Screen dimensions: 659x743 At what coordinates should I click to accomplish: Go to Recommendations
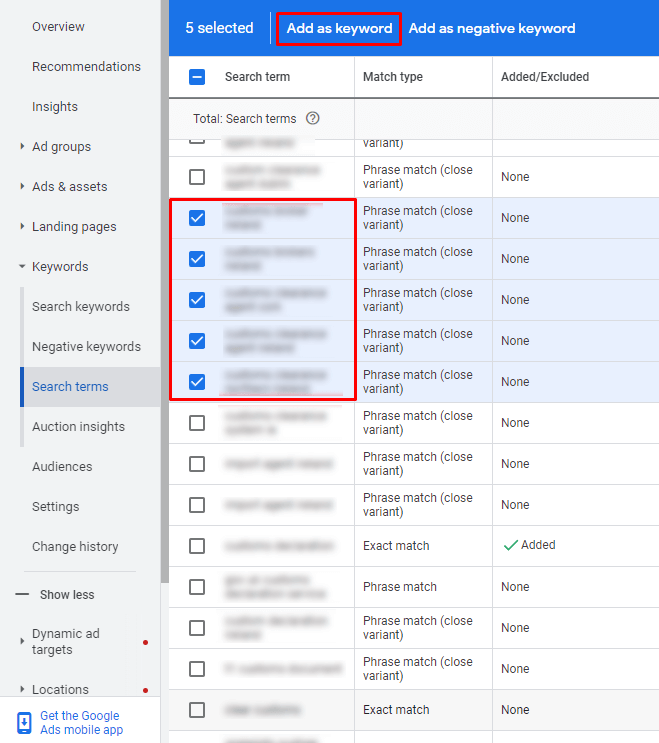[x=86, y=66]
